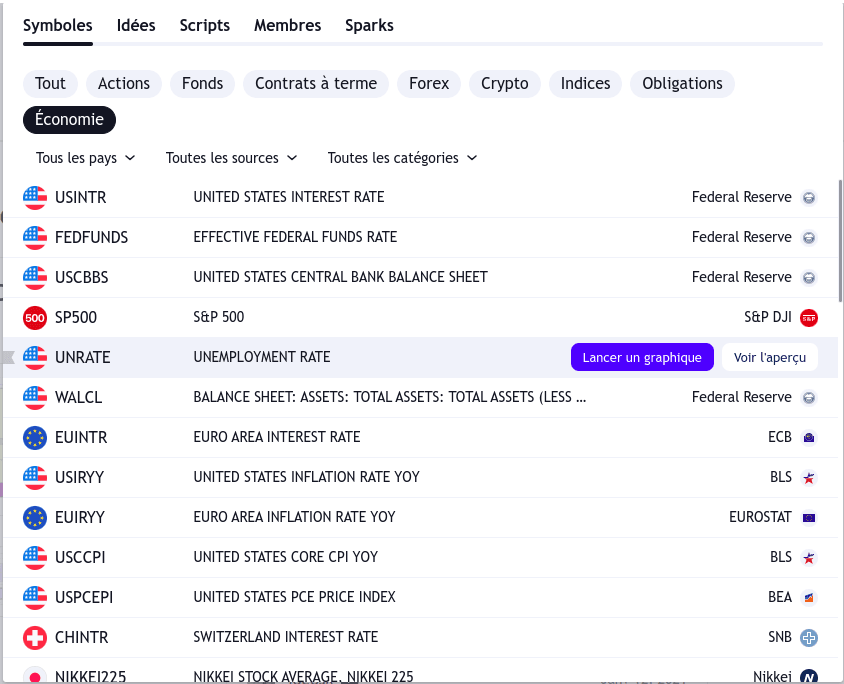
Task: Switch to the Idées tab
Action: click(136, 25)
